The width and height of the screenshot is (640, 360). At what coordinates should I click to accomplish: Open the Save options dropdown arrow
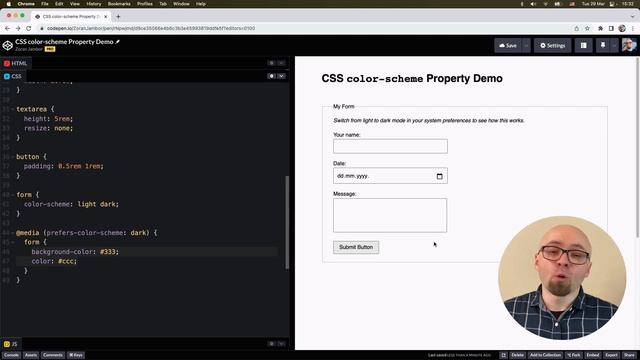click(526, 45)
